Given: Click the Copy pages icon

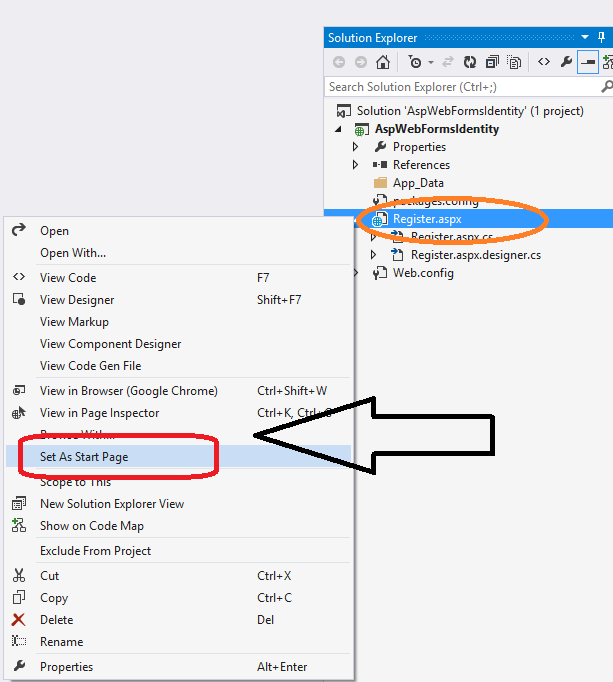Looking at the screenshot, I should click(x=19, y=597).
